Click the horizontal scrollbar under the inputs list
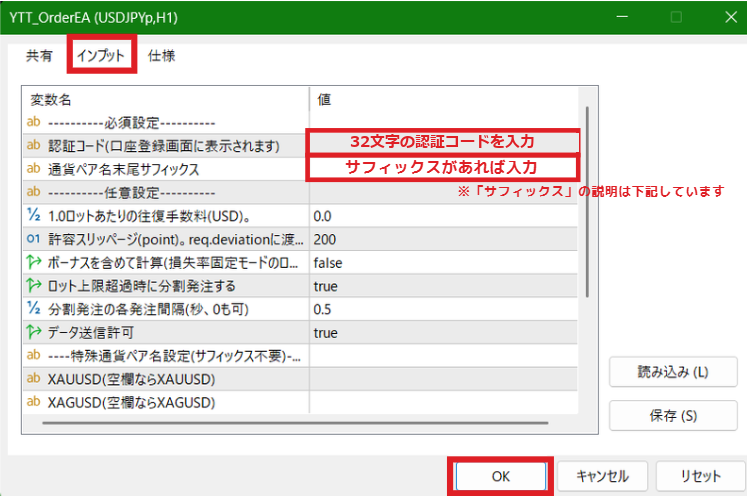Screen dimensions: 747x496 tap(295, 423)
